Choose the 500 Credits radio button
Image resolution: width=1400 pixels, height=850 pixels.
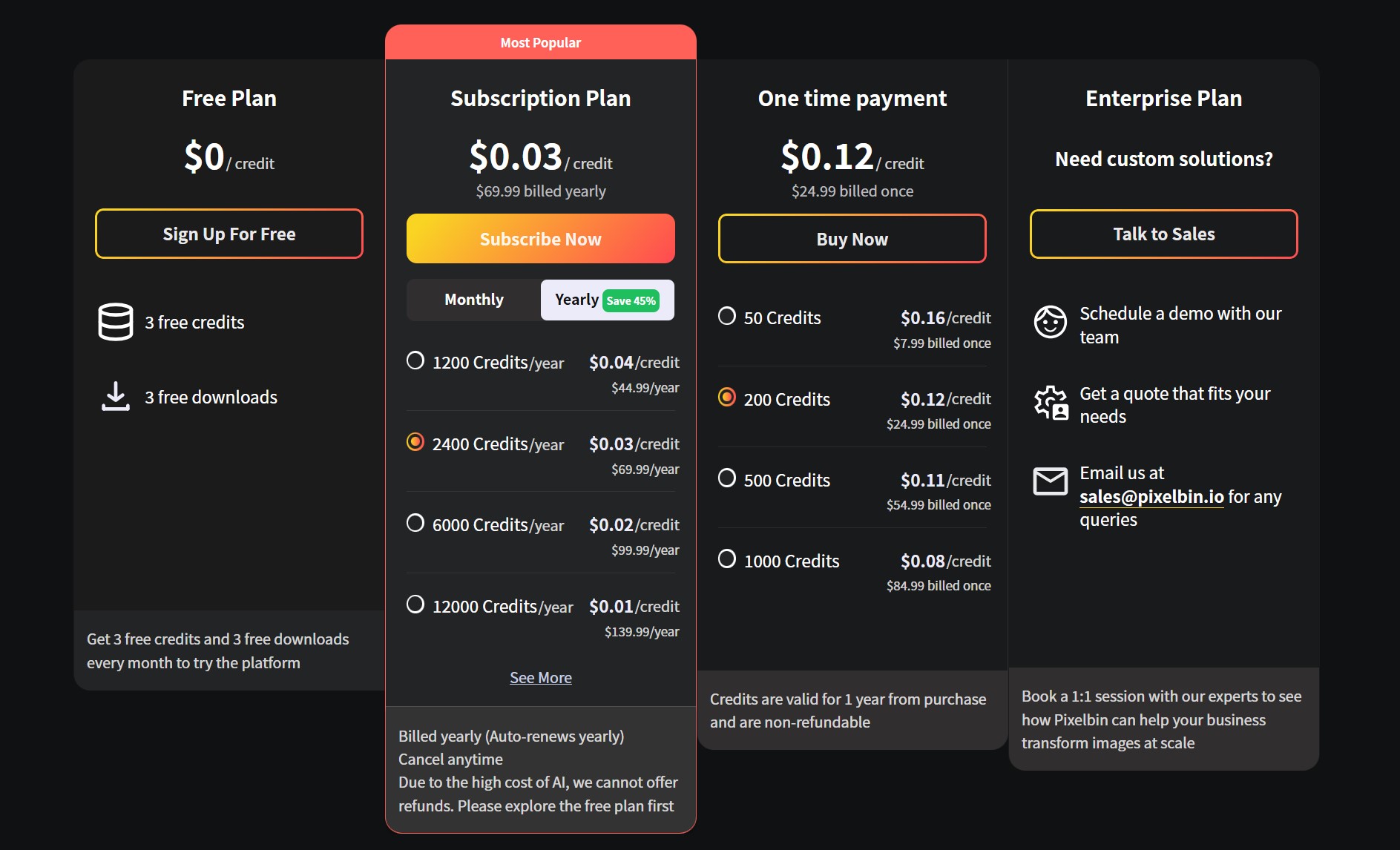pyautogui.click(x=727, y=478)
